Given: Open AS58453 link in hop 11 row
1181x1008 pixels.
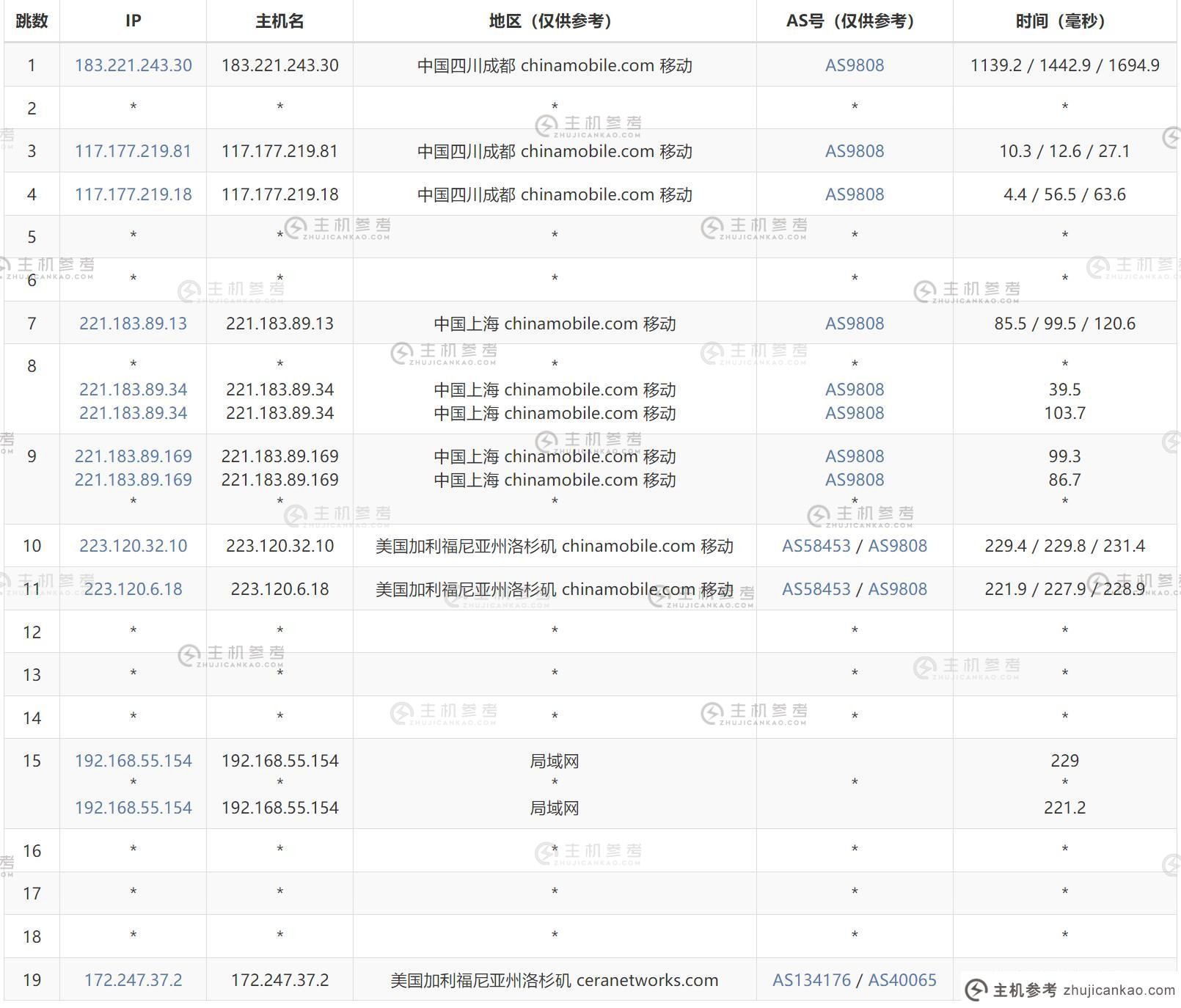Looking at the screenshot, I should click(816, 589).
